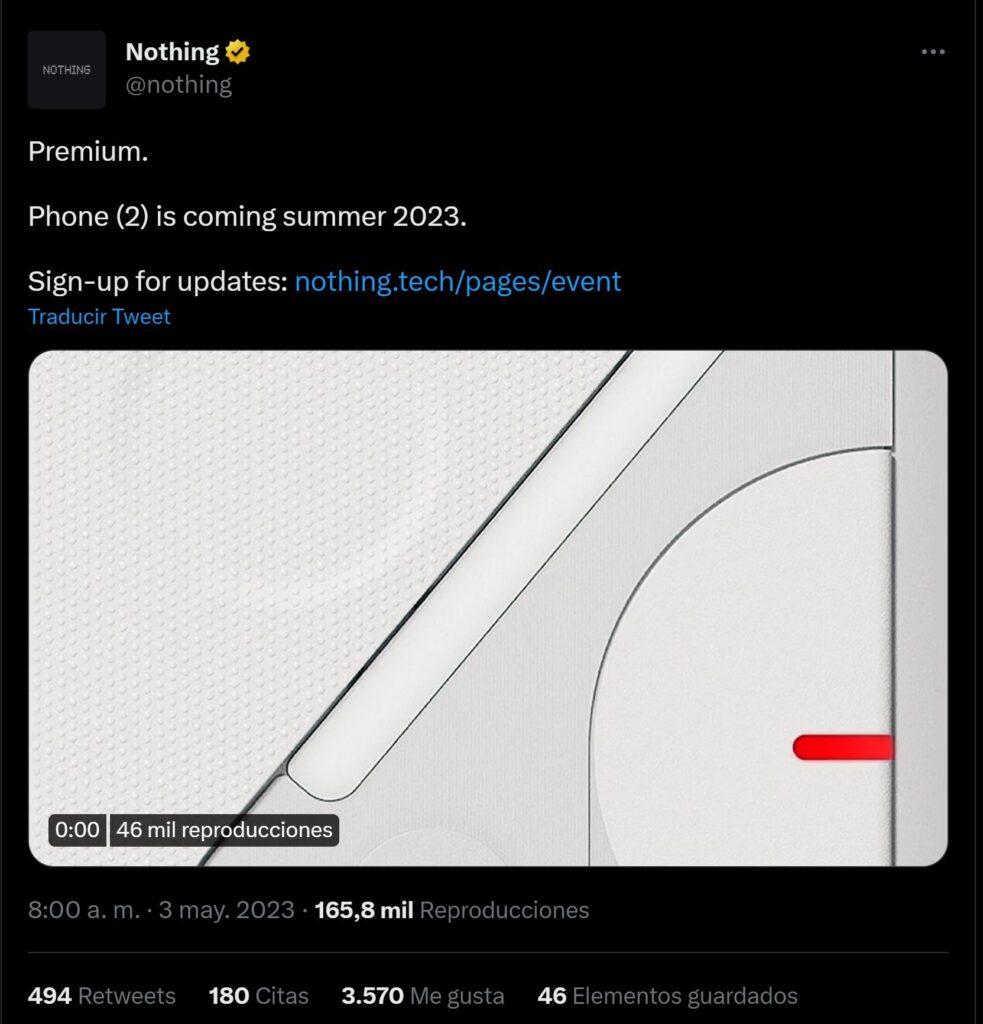The height and width of the screenshot is (1024, 983).
Task: Open 46 Elementos guardados
Action: tap(667, 996)
